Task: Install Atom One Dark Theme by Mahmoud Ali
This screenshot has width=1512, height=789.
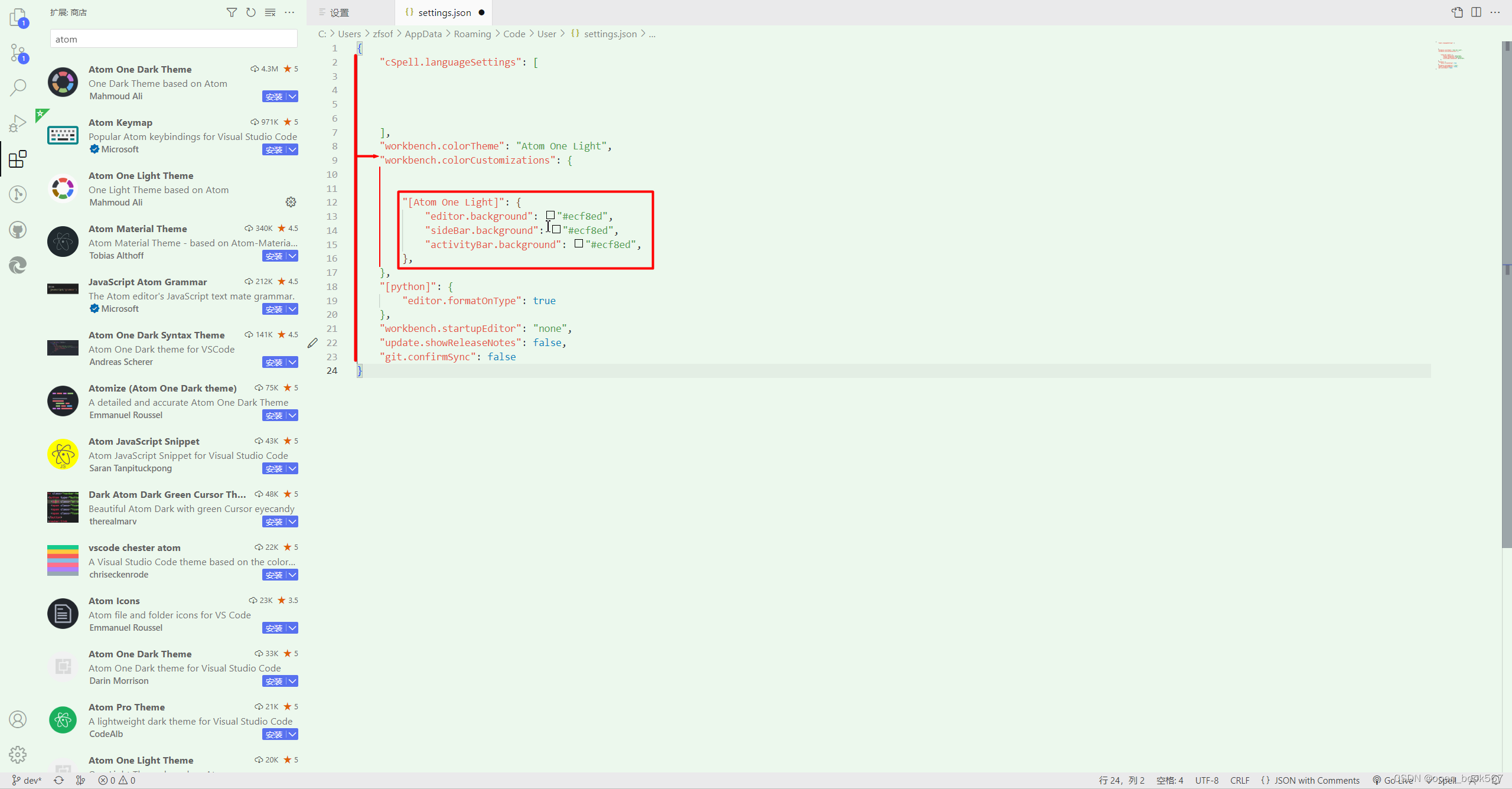Action: pyautogui.click(x=274, y=96)
